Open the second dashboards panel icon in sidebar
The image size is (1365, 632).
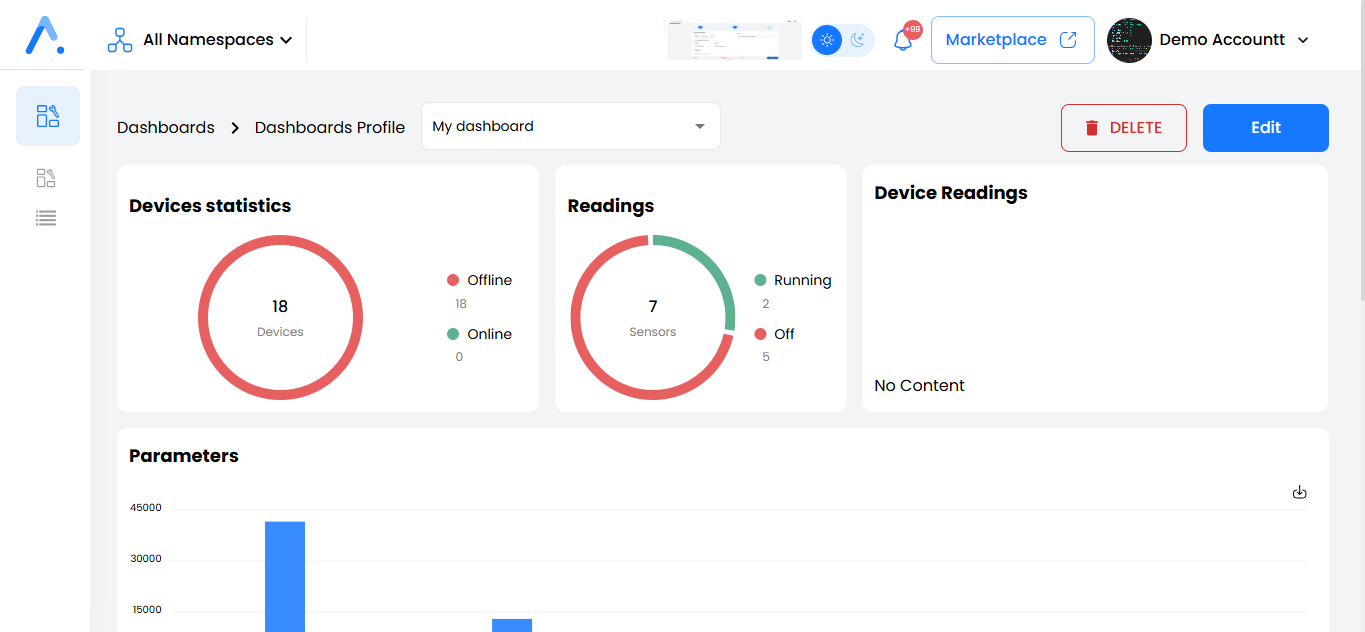46,177
